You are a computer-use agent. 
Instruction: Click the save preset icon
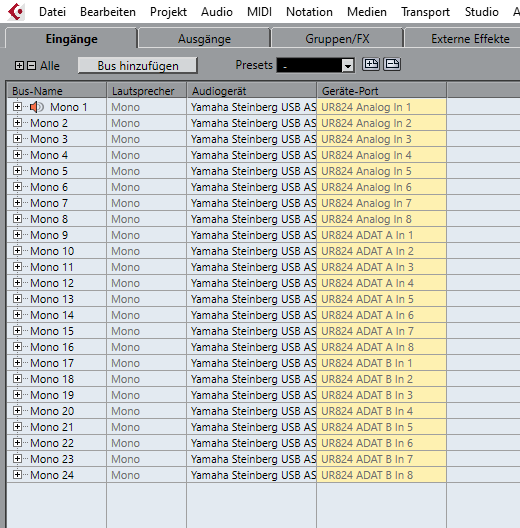pos(370,64)
